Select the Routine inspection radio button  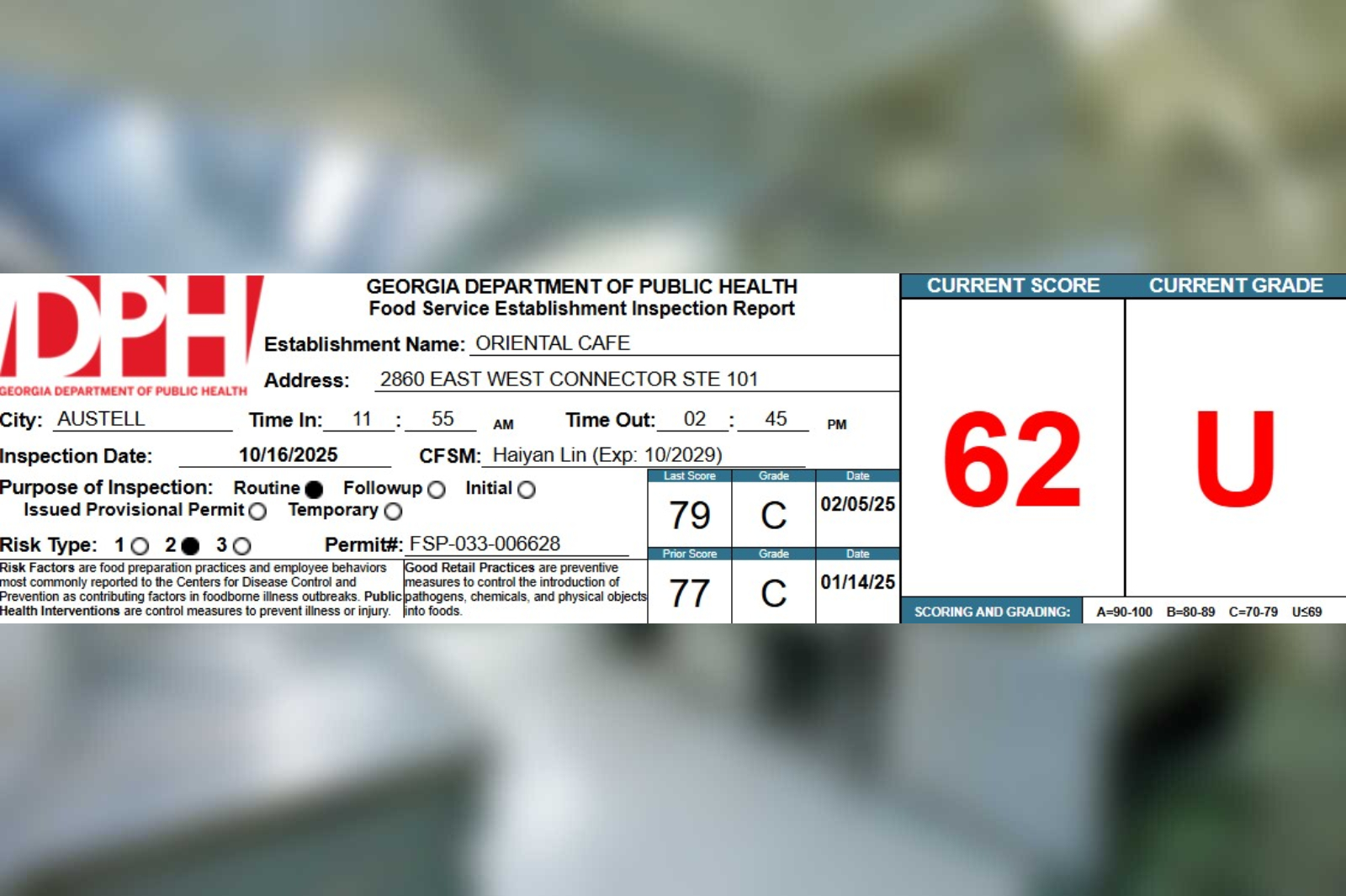click(314, 490)
